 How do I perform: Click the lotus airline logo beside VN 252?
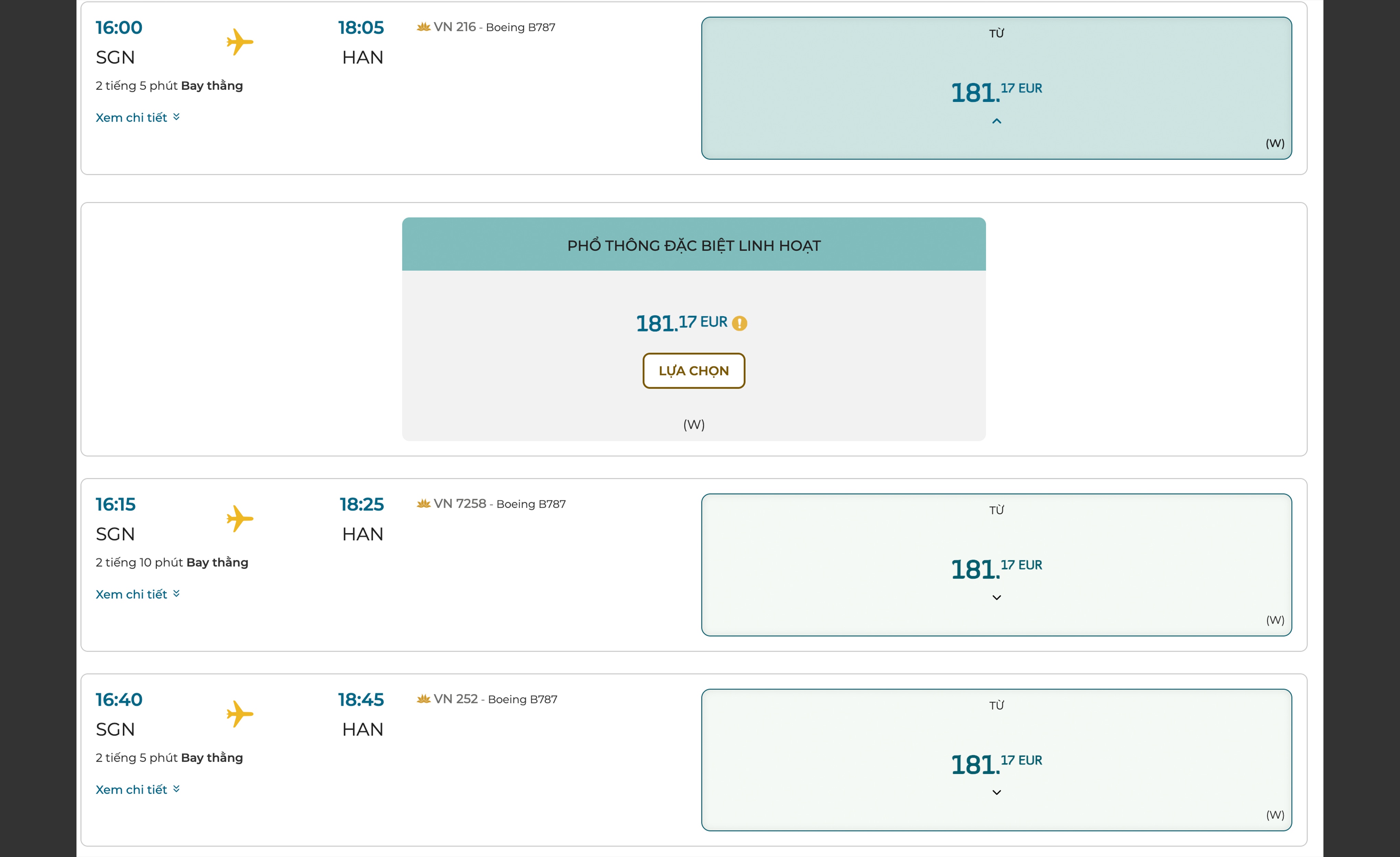tap(423, 699)
